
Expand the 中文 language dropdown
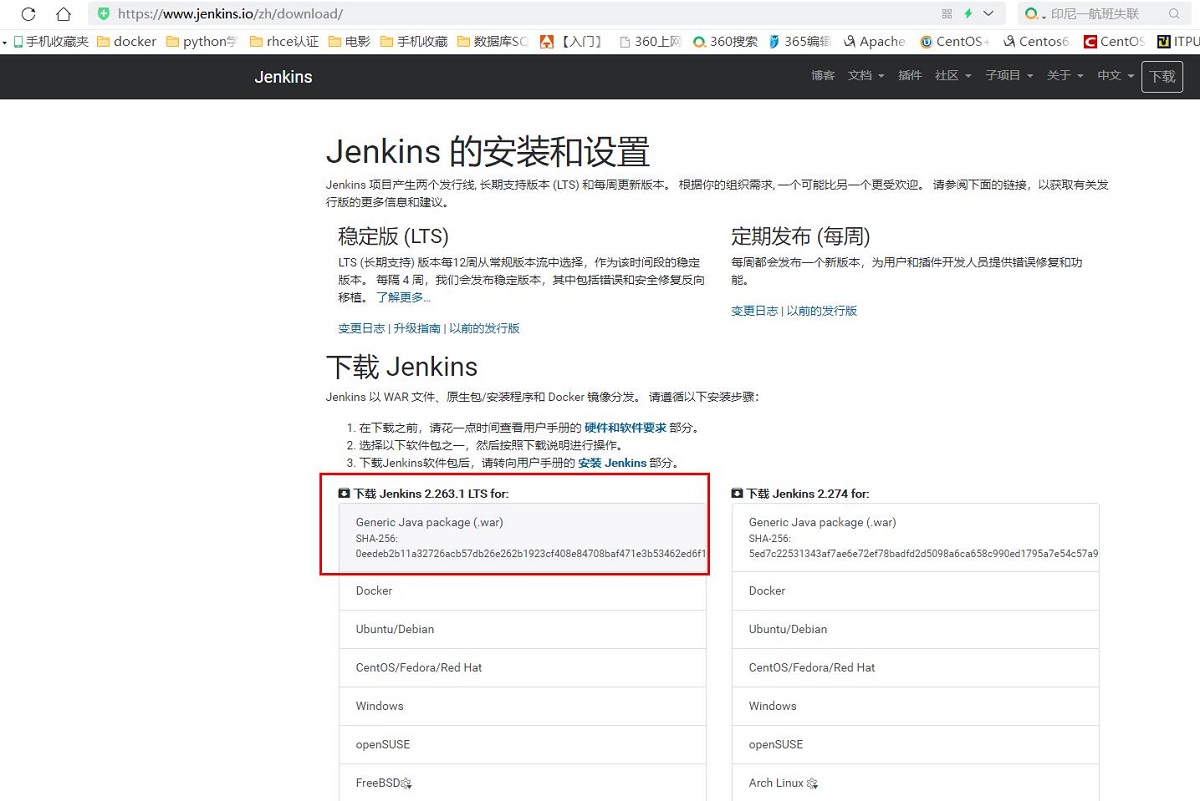(1116, 76)
